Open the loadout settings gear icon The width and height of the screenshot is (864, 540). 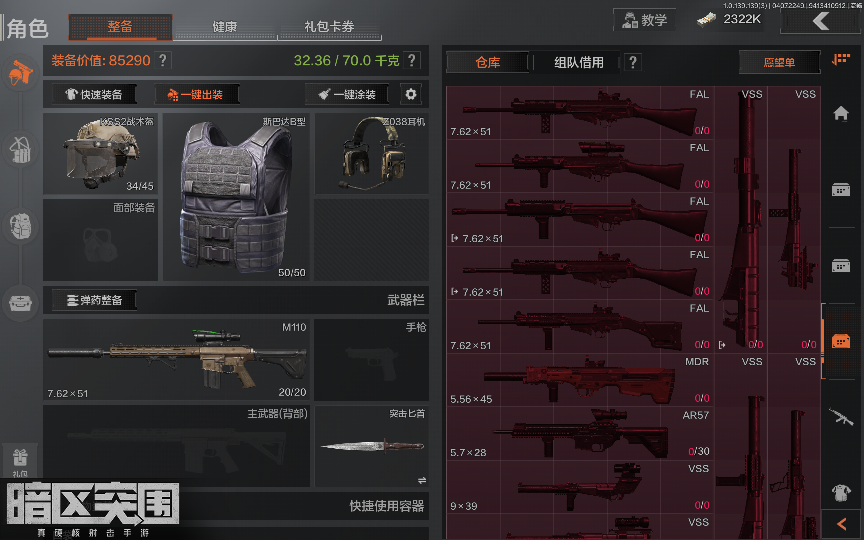(411, 94)
